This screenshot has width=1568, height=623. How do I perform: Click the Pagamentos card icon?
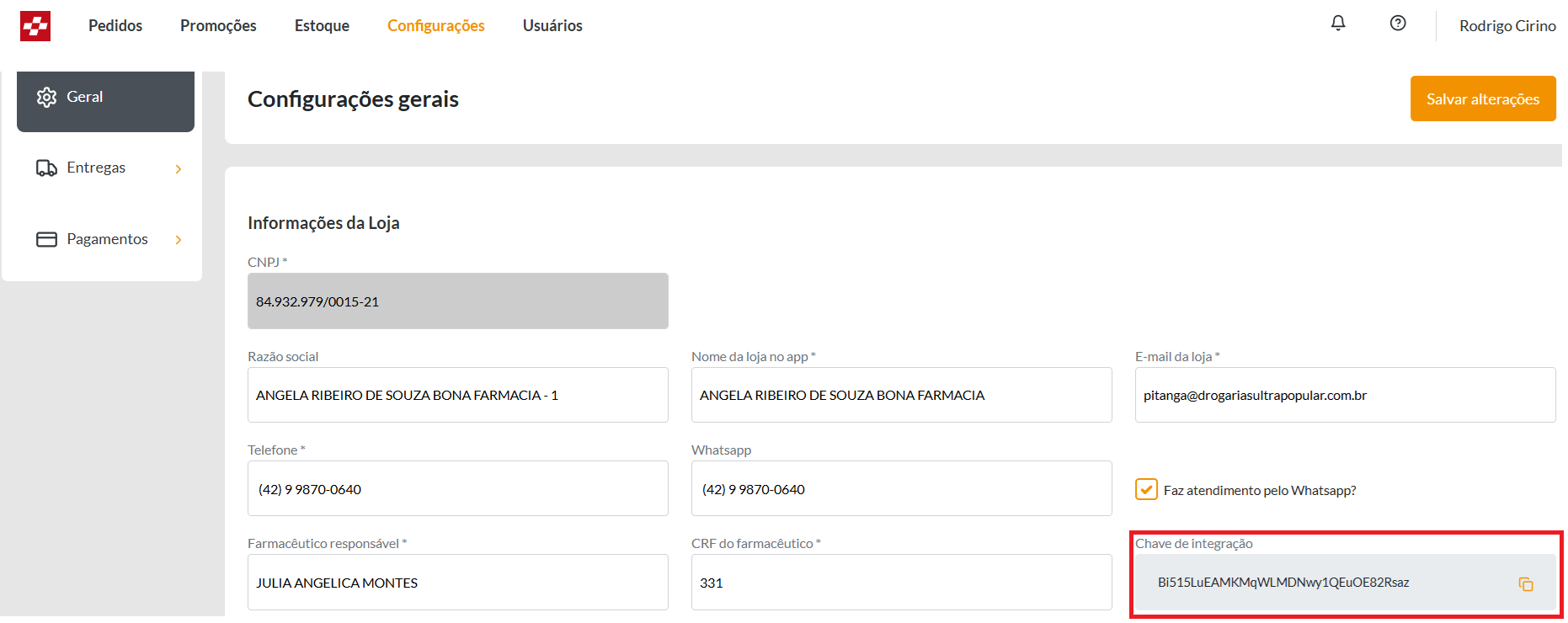click(x=46, y=240)
